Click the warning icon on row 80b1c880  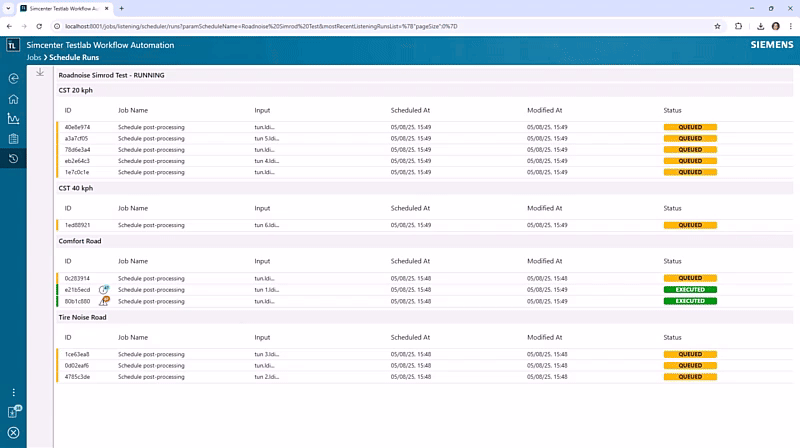pyautogui.click(x=104, y=301)
